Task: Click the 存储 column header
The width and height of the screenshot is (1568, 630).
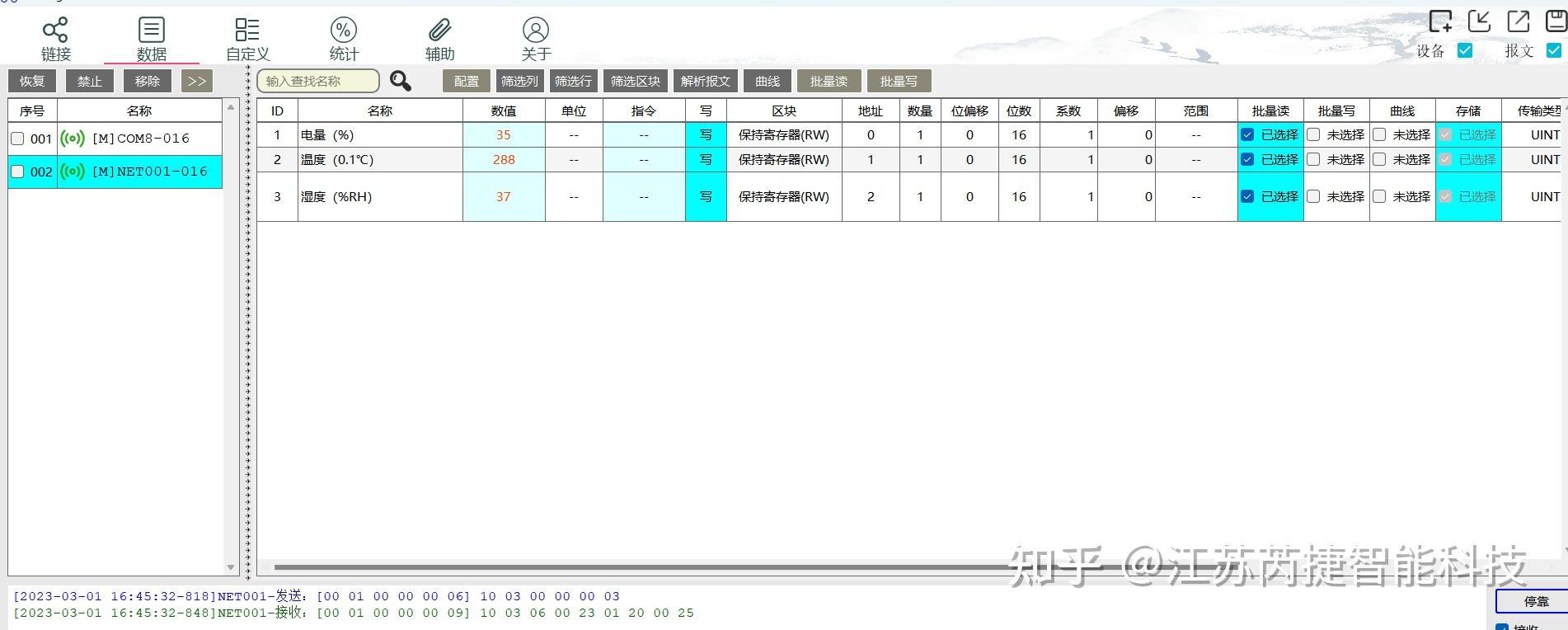Action: coord(1468,110)
